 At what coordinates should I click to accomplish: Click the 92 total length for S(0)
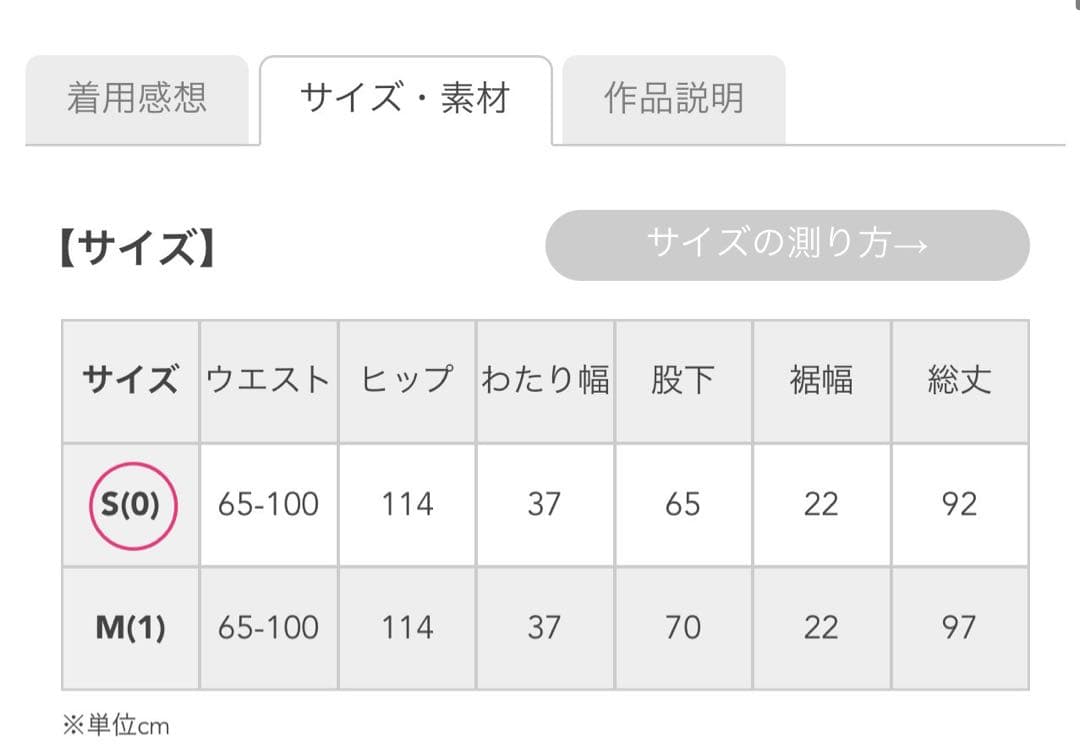(960, 504)
